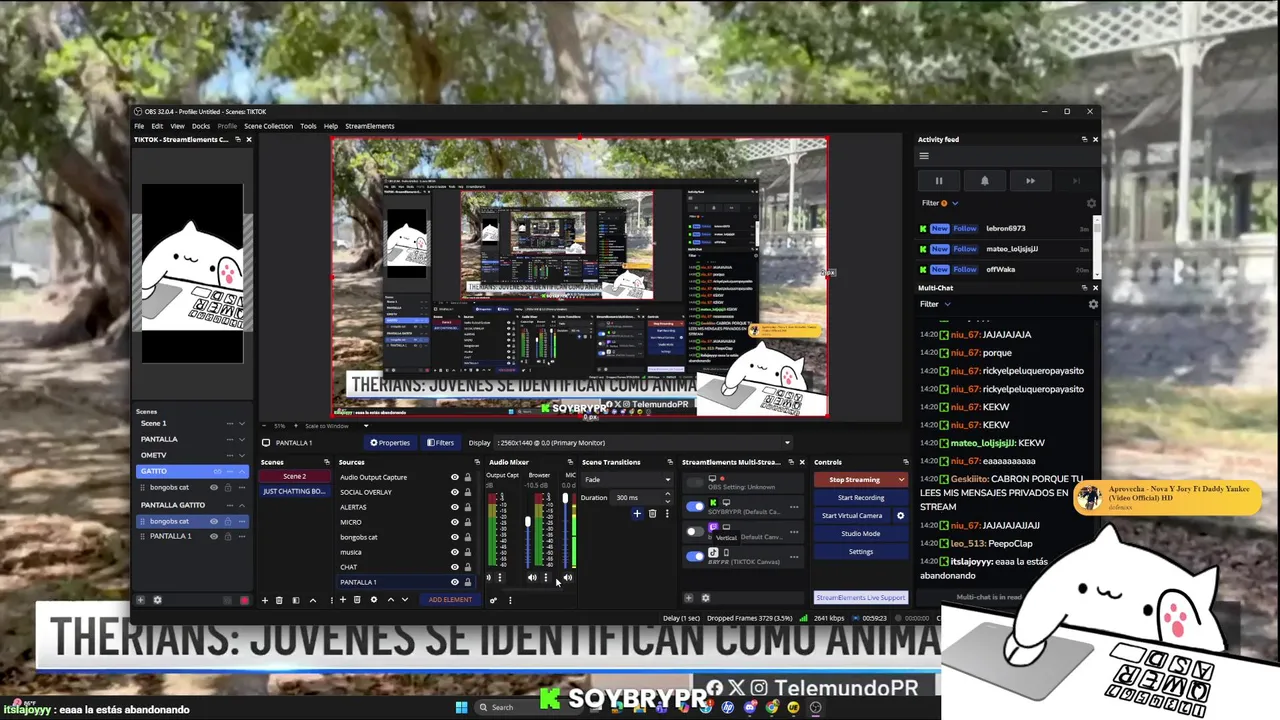
Task: Mute the MIC channel speaker icon
Action: 568,577
